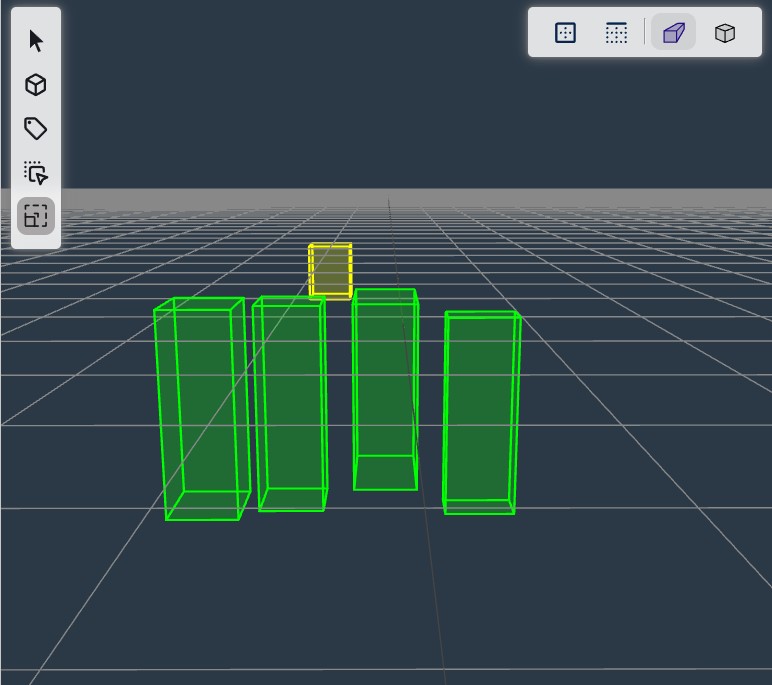Click the bottom edge of rightmost cuboid

coord(480,513)
